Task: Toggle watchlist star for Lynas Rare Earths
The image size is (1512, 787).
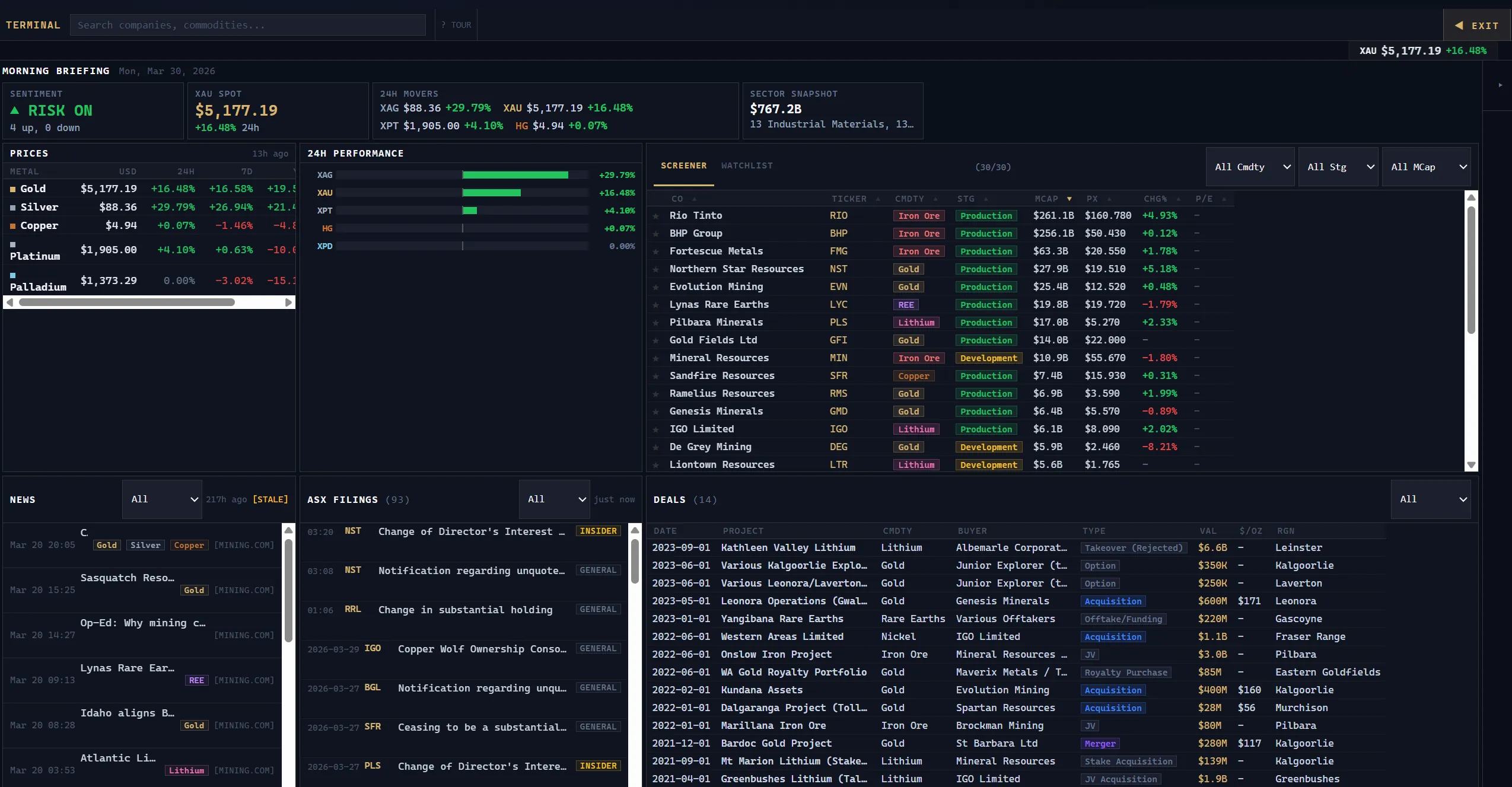Action: (x=655, y=305)
